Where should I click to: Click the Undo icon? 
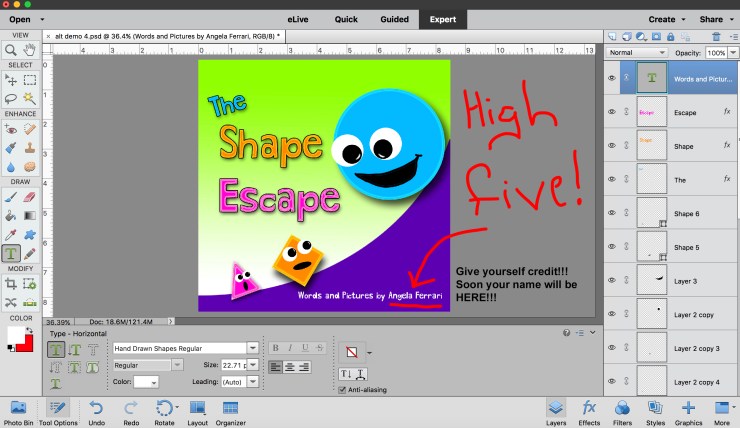[96, 408]
